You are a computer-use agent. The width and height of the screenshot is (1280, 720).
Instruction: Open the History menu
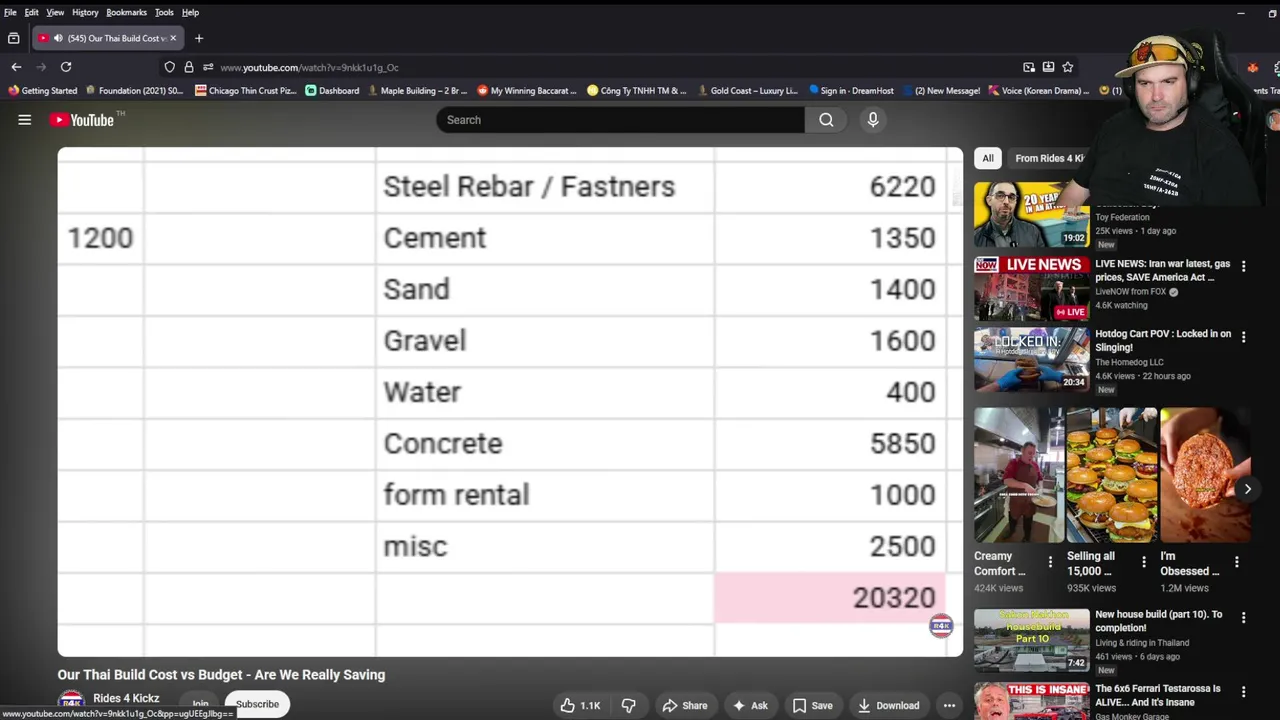pos(85,12)
